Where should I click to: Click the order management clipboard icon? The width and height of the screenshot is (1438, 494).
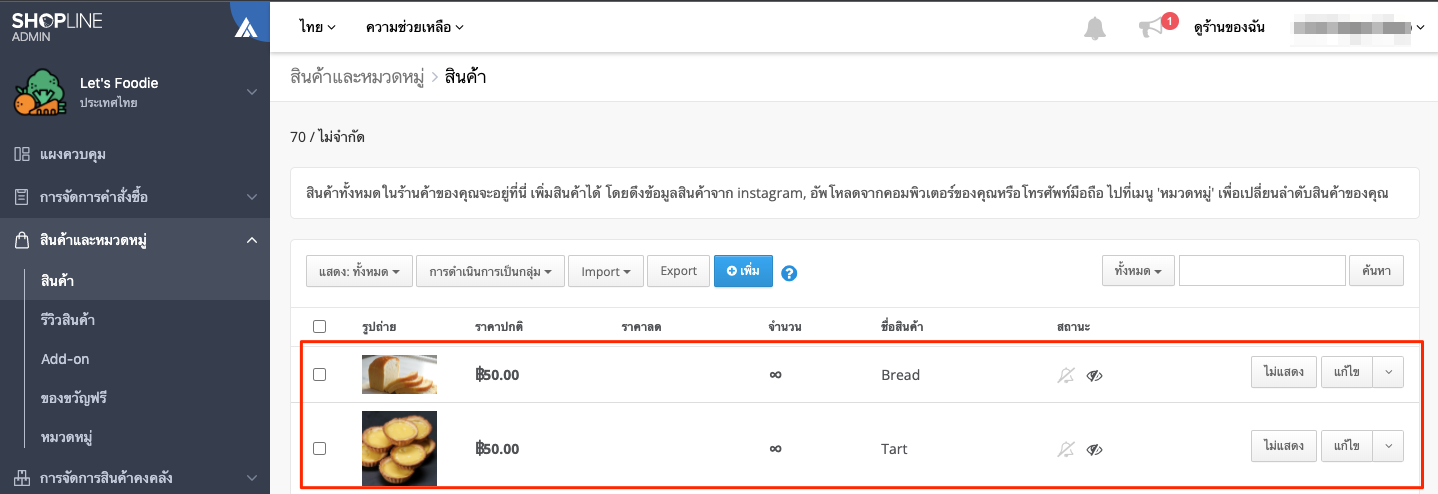pos(22,197)
